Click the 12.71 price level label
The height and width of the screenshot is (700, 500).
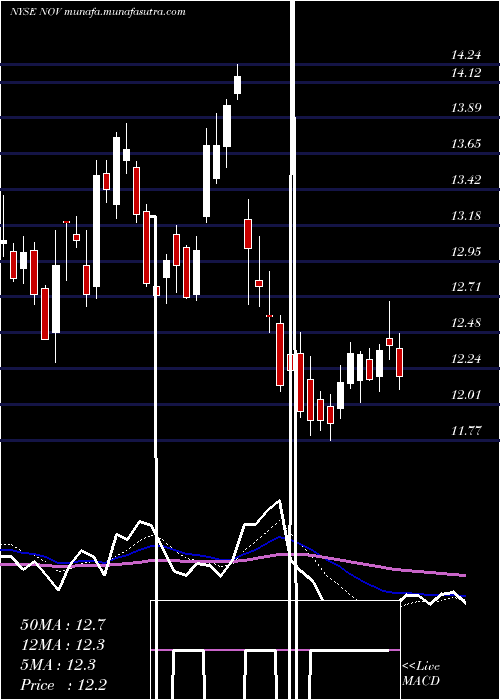[x=466, y=287]
